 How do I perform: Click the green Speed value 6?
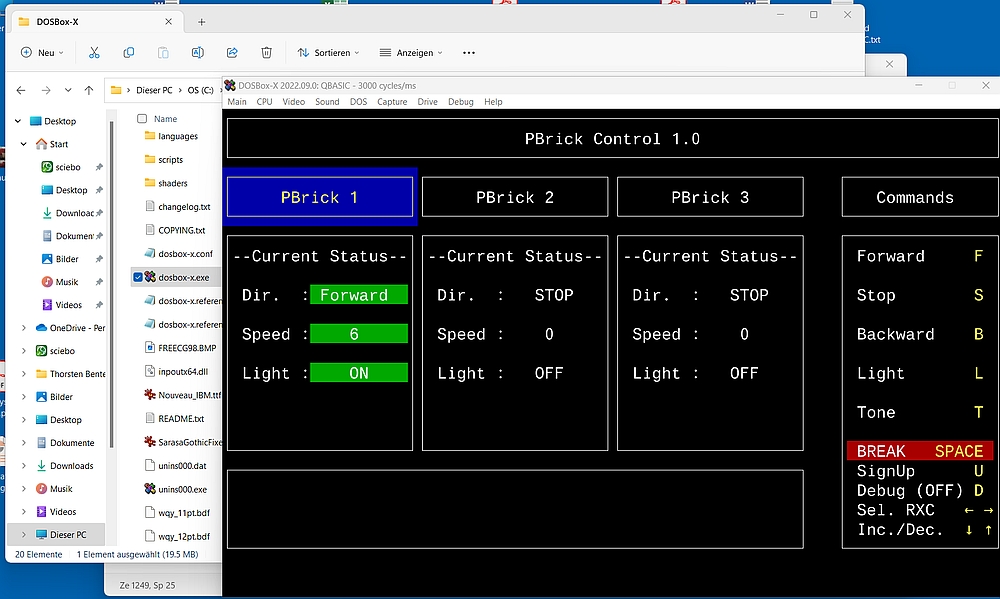(359, 334)
